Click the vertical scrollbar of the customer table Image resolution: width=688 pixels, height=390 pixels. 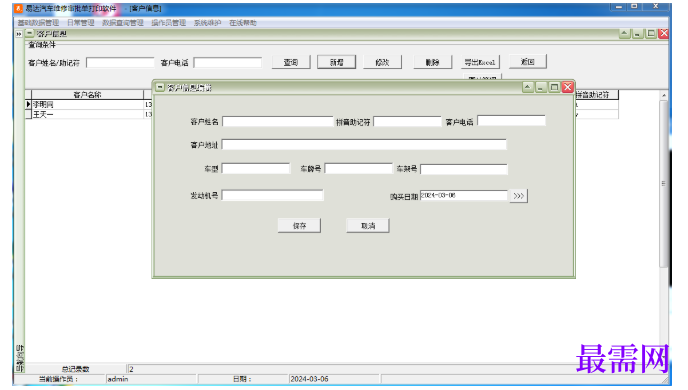click(663, 183)
